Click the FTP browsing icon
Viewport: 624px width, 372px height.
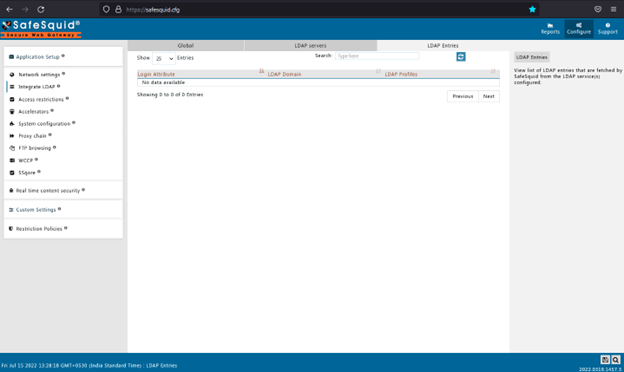(12, 148)
